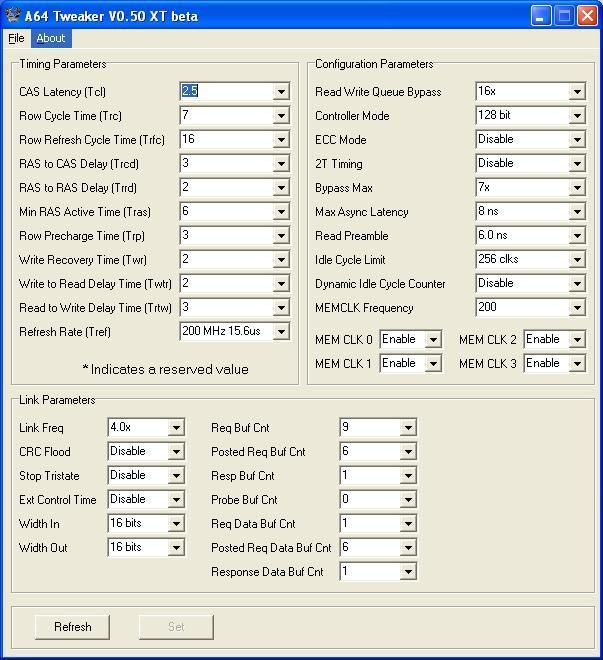This screenshot has height=660, width=603.
Task: Open the Width Out dropdown
Action: tap(176, 548)
